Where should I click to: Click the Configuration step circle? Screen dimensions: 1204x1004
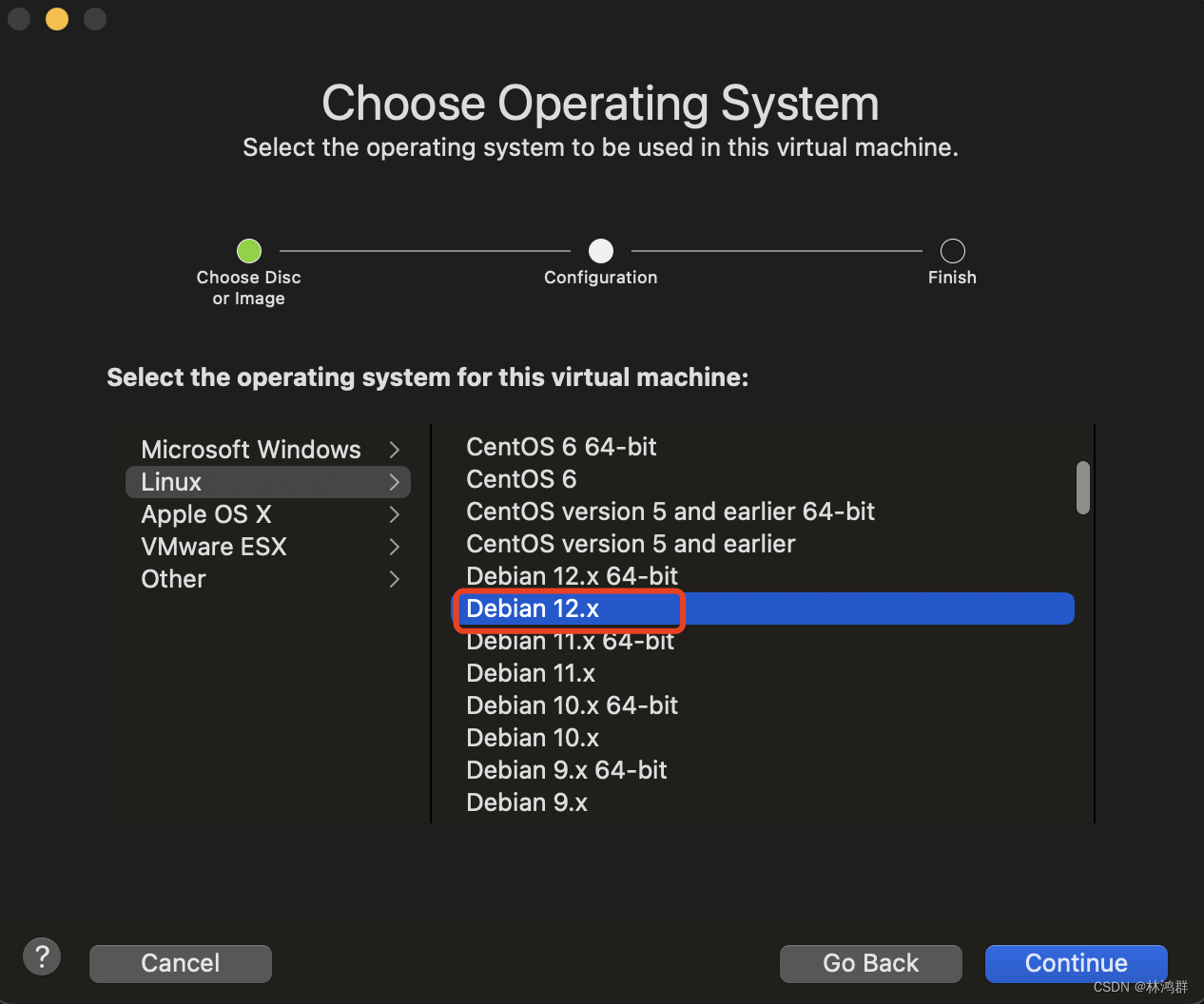[x=601, y=251]
